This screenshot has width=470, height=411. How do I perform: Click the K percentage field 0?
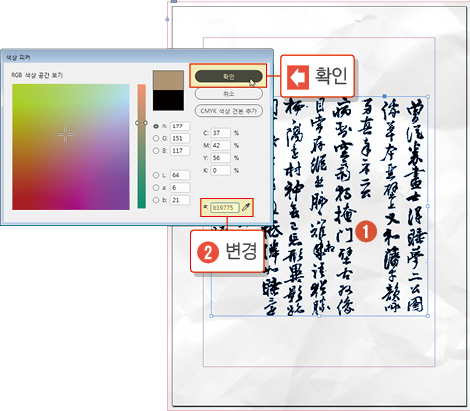pos(221,170)
